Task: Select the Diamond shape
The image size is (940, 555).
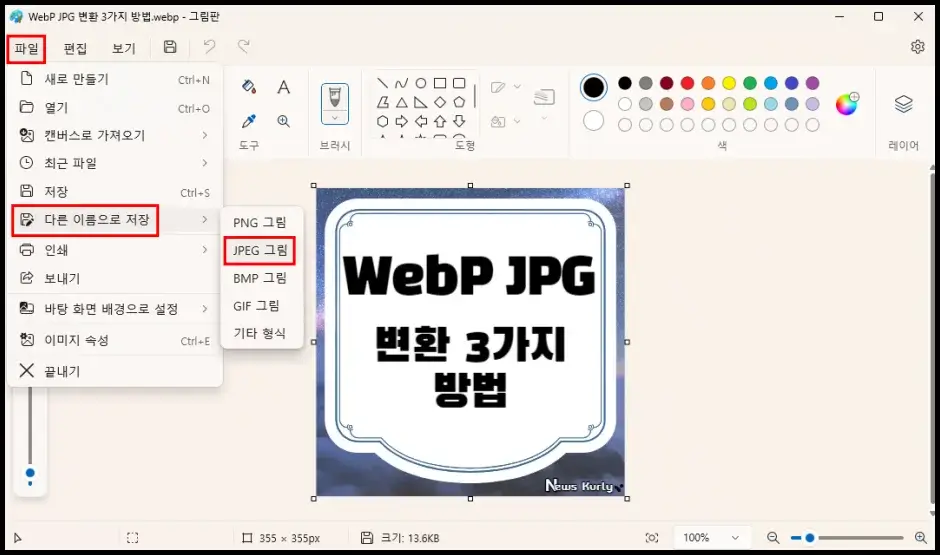Action: [x=440, y=102]
